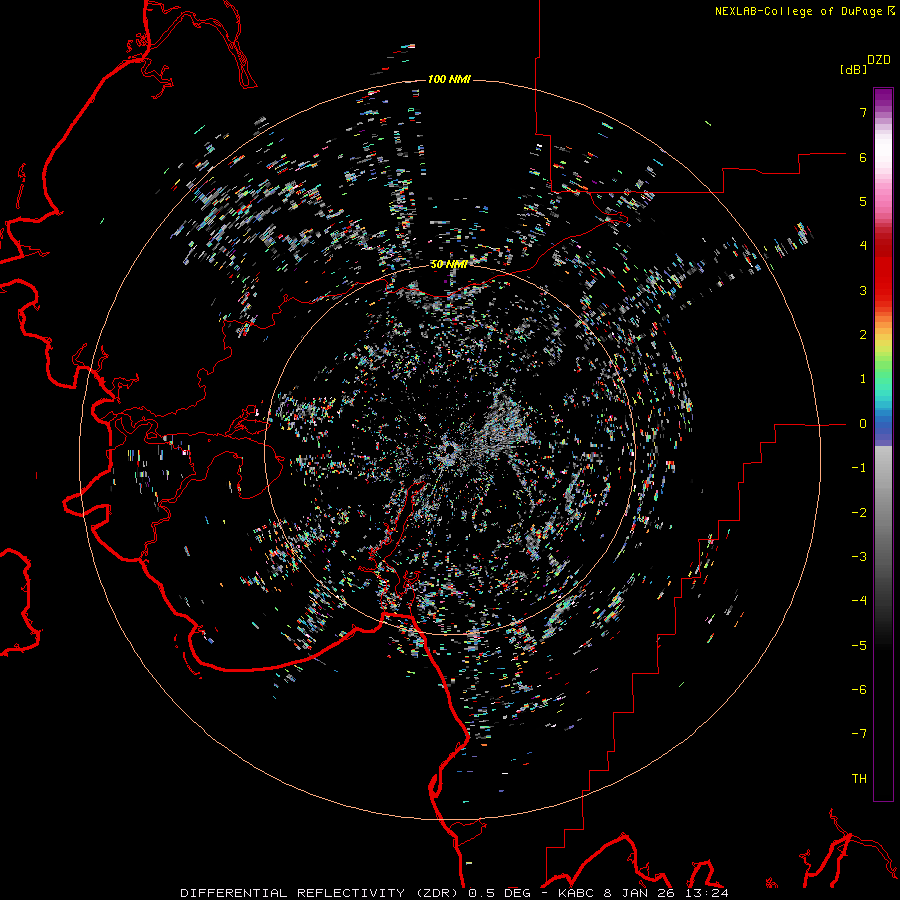Click the -3 value on color scale
This screenshot has width=900, height=900.
coord(859,557)
